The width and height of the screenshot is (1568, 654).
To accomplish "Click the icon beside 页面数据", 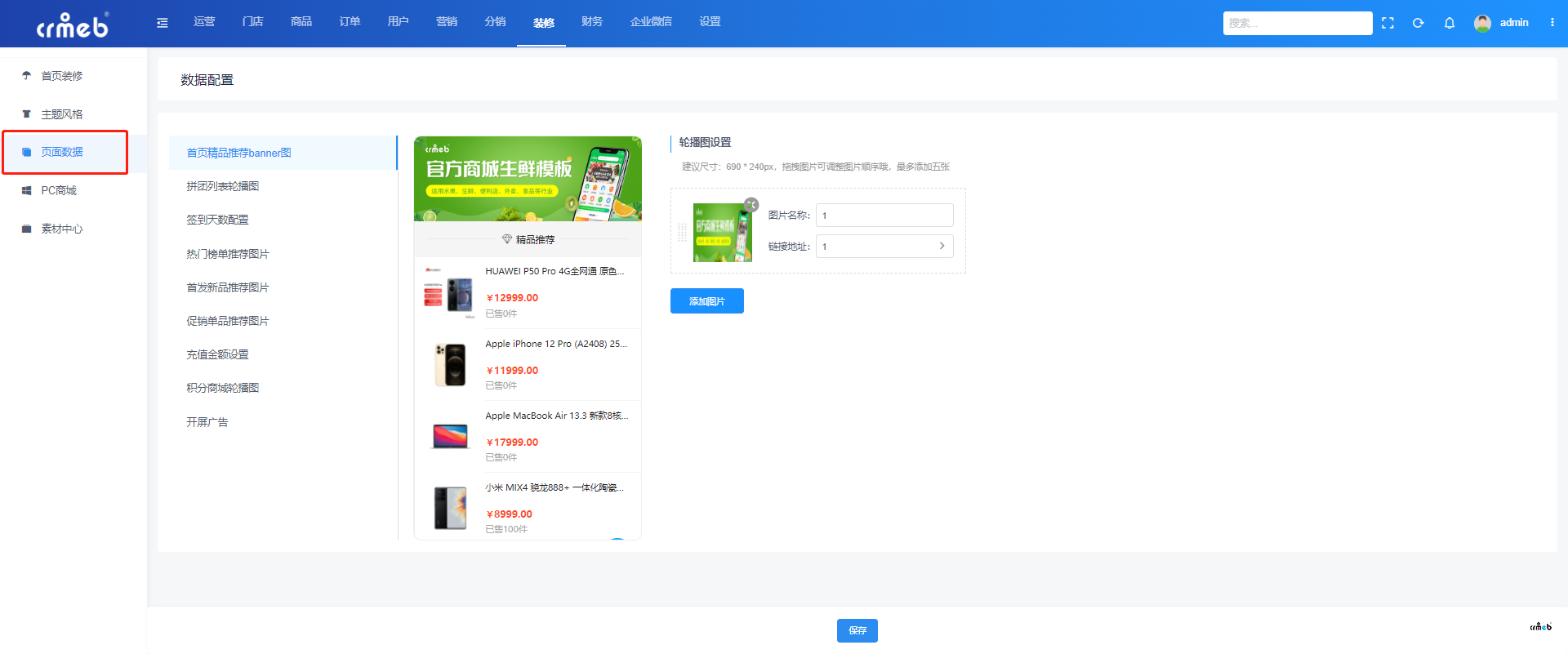I will pyautogui.click(x=26, y=152).
